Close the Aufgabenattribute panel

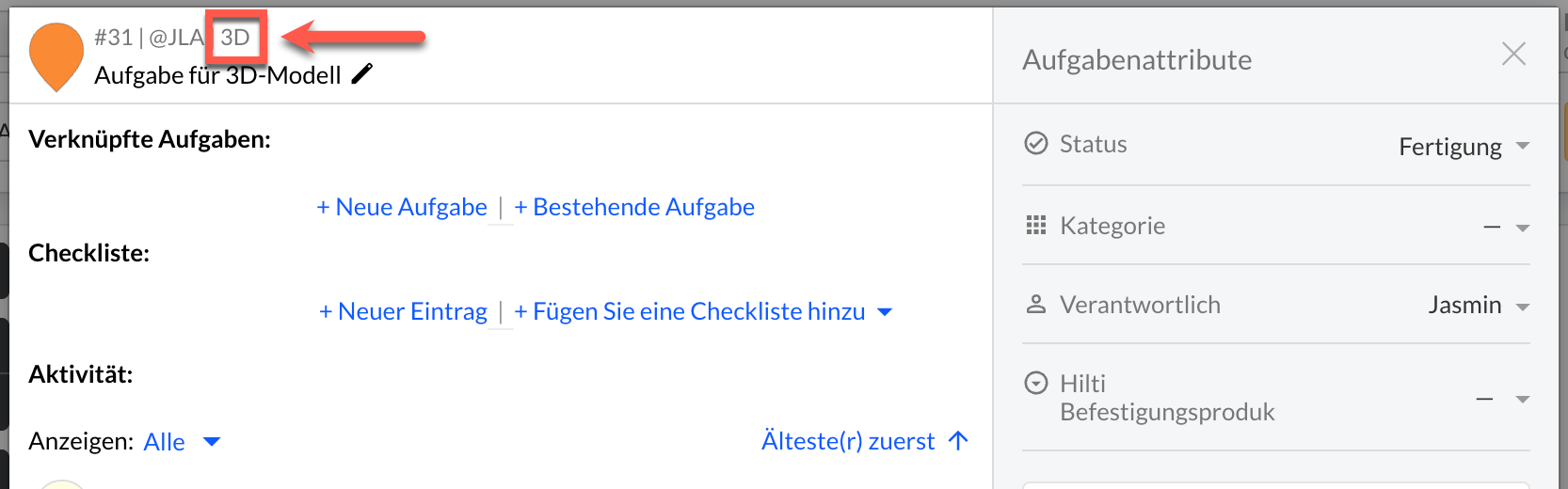tap(1513, 55)
